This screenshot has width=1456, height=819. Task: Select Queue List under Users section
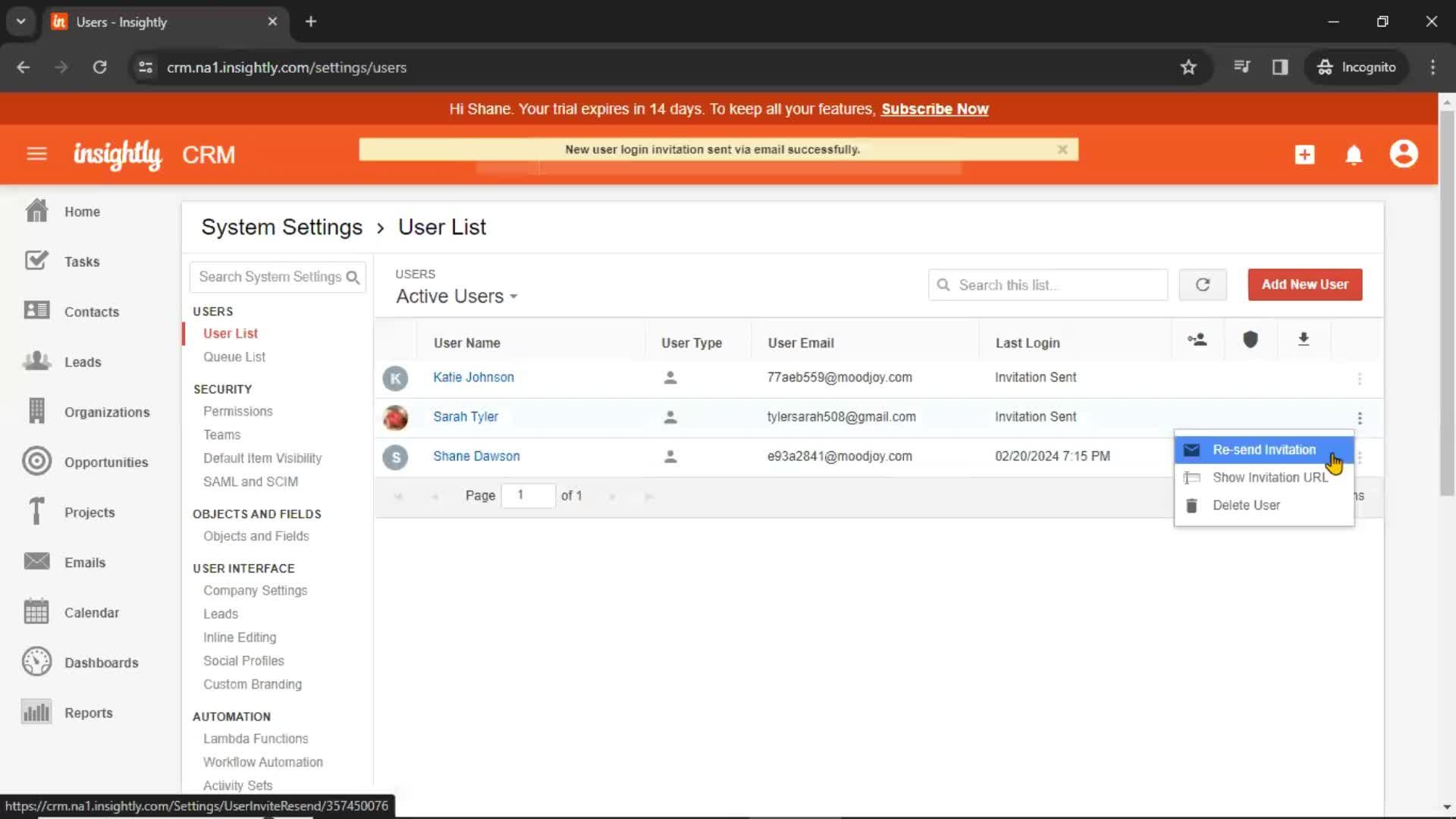(234, 356)
